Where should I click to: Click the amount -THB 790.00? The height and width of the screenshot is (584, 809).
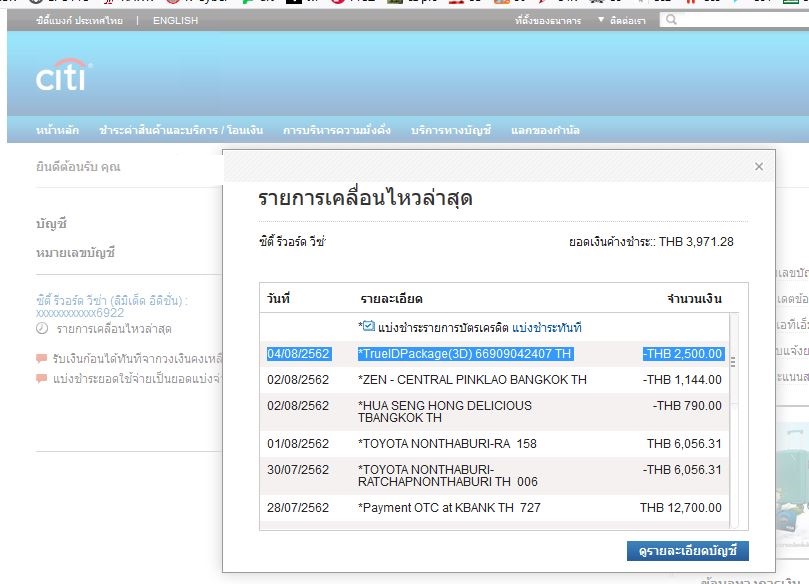(687, 405)
